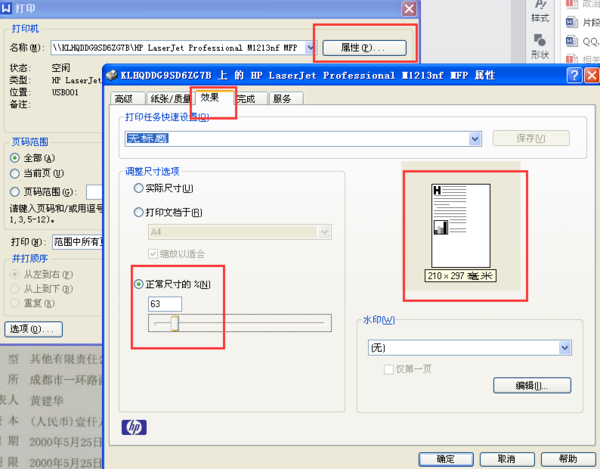Open the 水印 watermark dropdown
This screenshot has width=600, height=469.
(x=565, y=348)
